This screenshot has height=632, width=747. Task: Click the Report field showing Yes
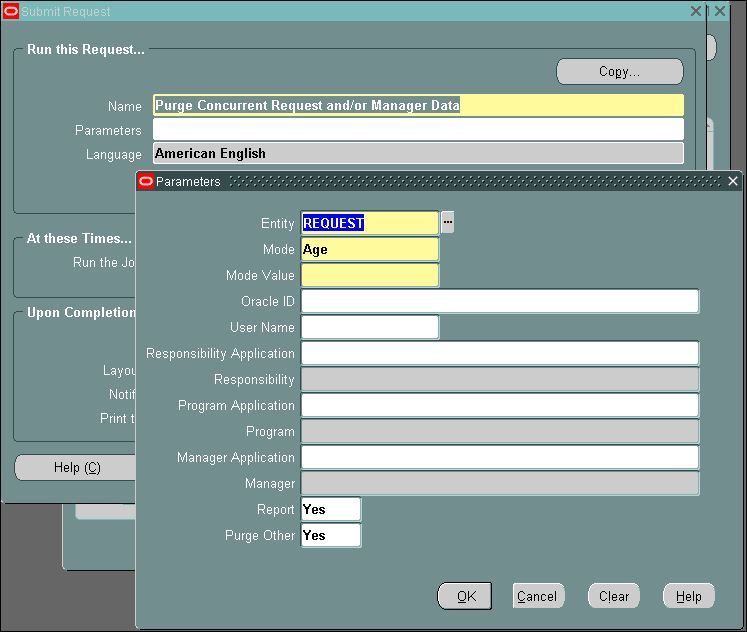pyautogui.click(x=331, y=509)
